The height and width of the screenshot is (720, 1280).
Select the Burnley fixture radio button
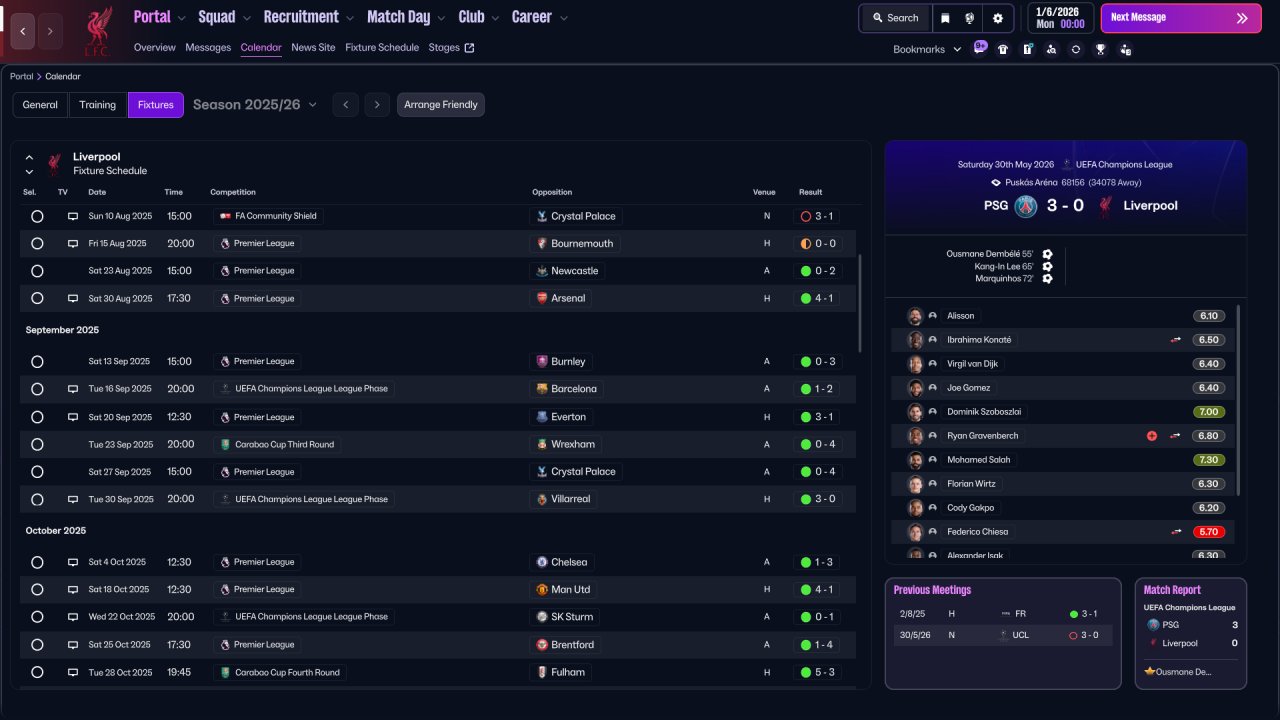[37, 362]
